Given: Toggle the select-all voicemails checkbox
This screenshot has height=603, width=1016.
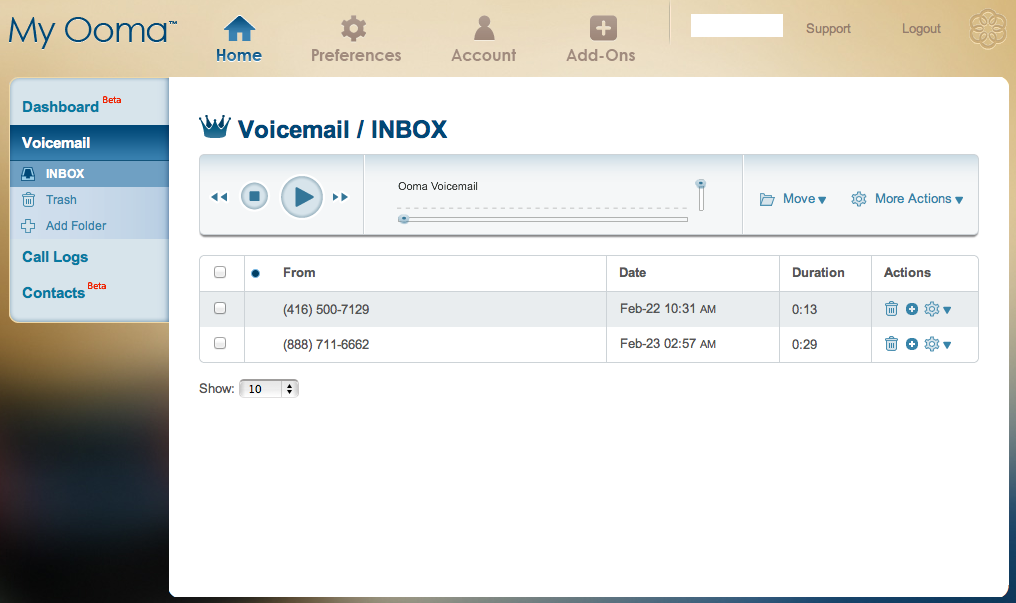Looking at the screenshot, I should click(x=220, y=272).
